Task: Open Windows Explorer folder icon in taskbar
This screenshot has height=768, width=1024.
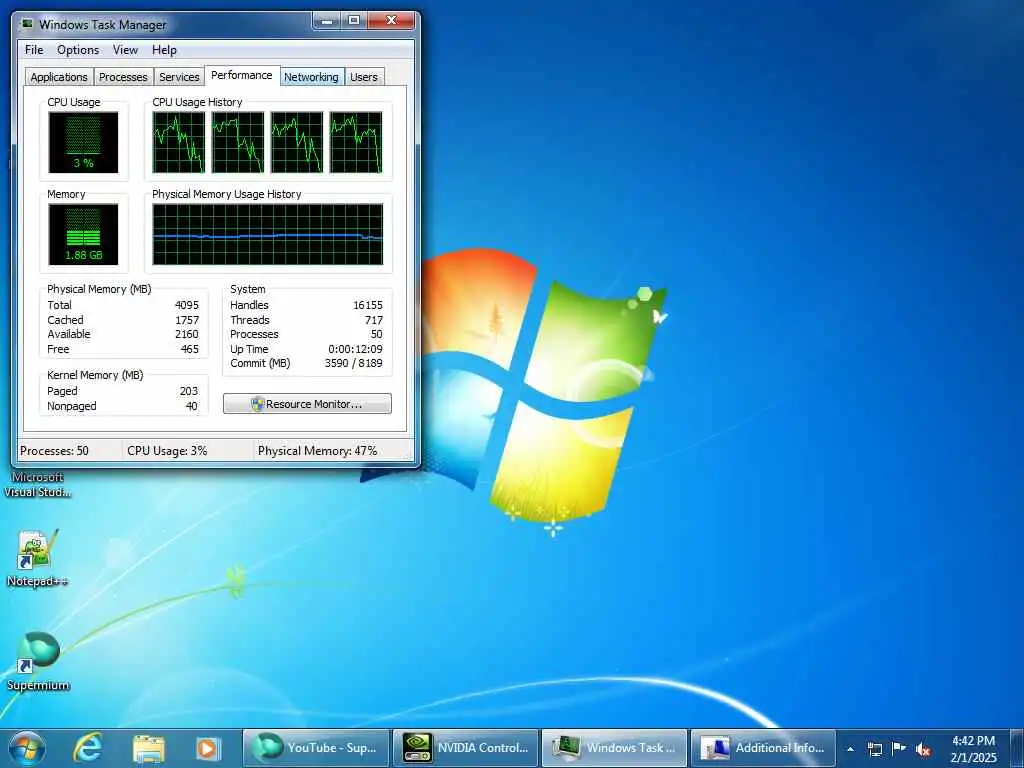Action: click(x=149, y=748)
